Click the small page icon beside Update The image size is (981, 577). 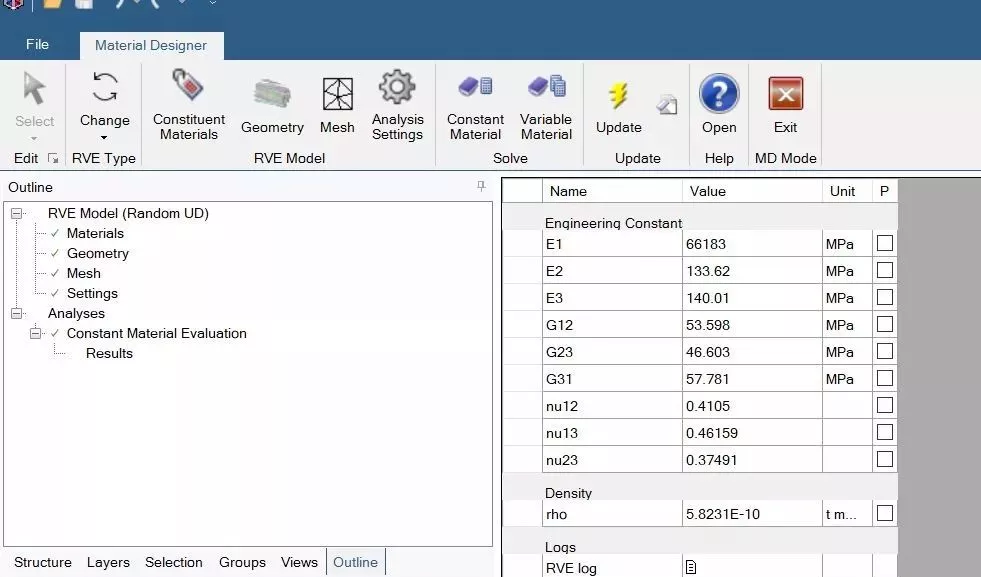coord(667,105)
